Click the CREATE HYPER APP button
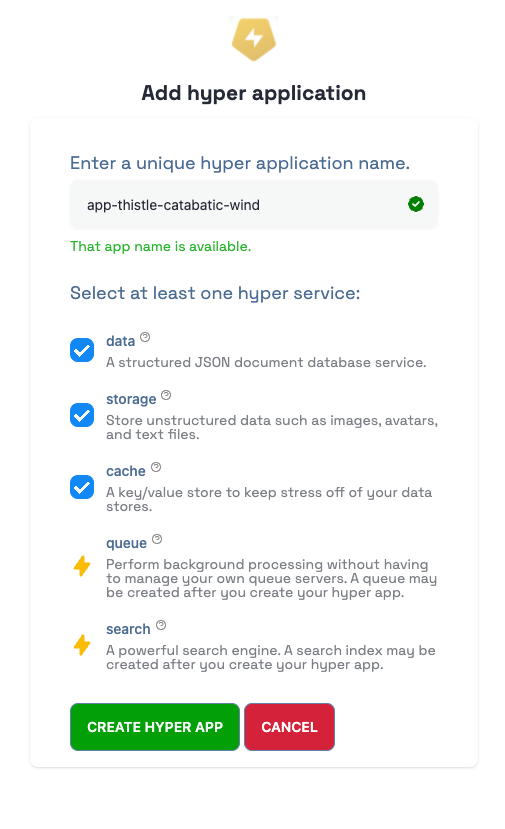Image resolution: width=505 pixels, height=829 pixels. click(x=155, y=727)
